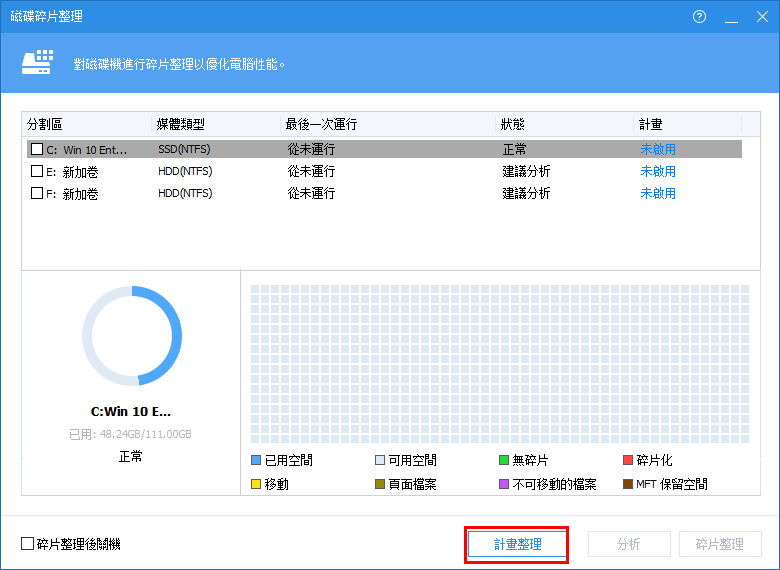Click 建議分析 status in the E: row
This screenshot has height=570, width=780.
coord(526,171)
